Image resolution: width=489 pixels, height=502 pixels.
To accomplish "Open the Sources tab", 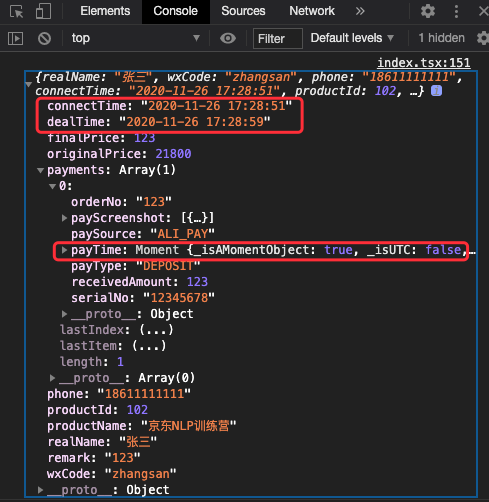I will (243, 11).
